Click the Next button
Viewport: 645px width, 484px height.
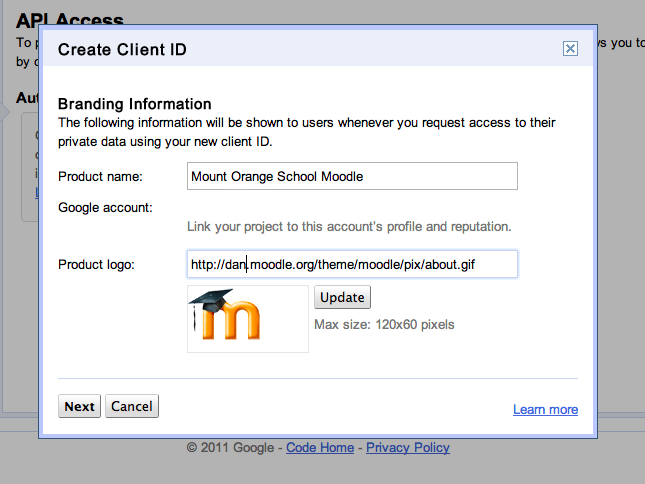point(79,406)
